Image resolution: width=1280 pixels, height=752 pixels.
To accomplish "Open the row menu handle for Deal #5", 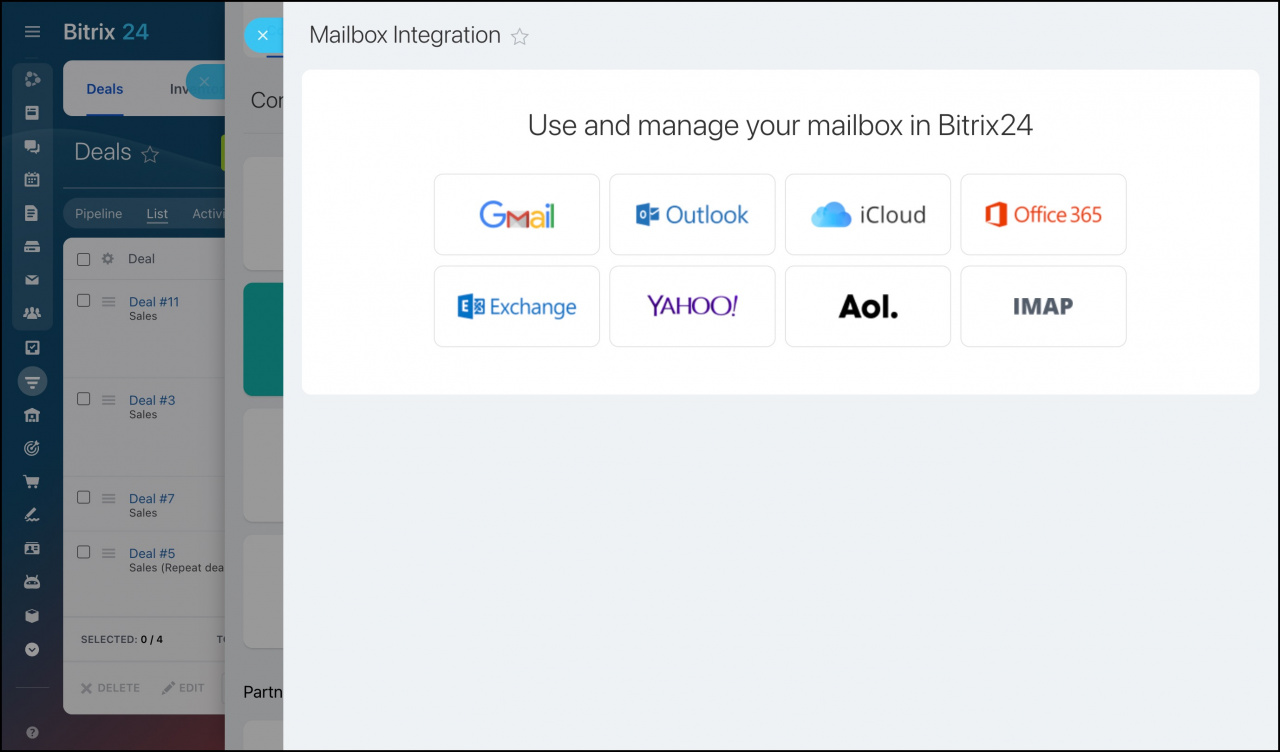I will [109, 552].
